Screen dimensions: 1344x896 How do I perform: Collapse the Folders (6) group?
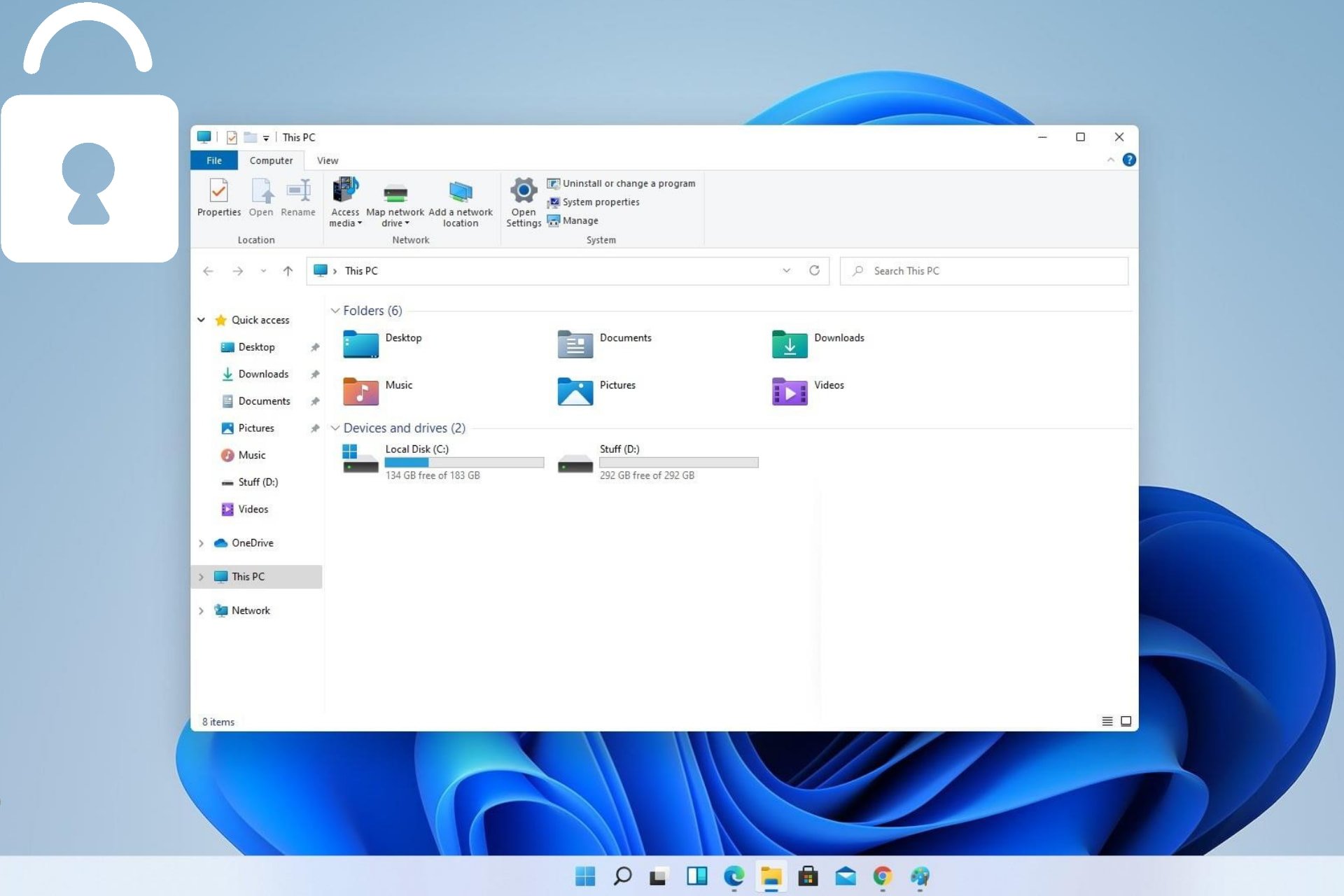(335, 311)
